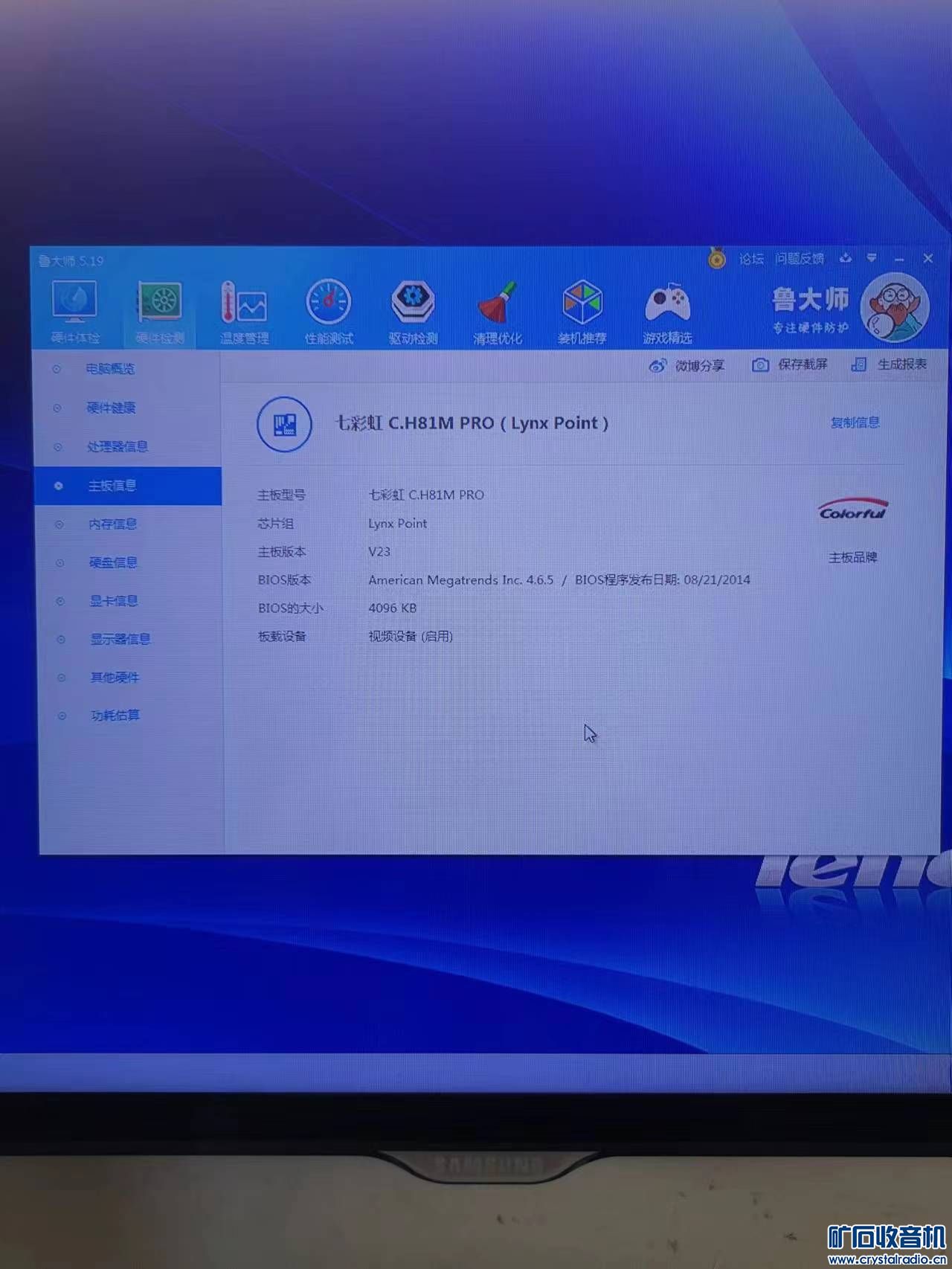Minimize the 鲁大师 window
The image size is (952, 1269).
(x=900, y=259)
